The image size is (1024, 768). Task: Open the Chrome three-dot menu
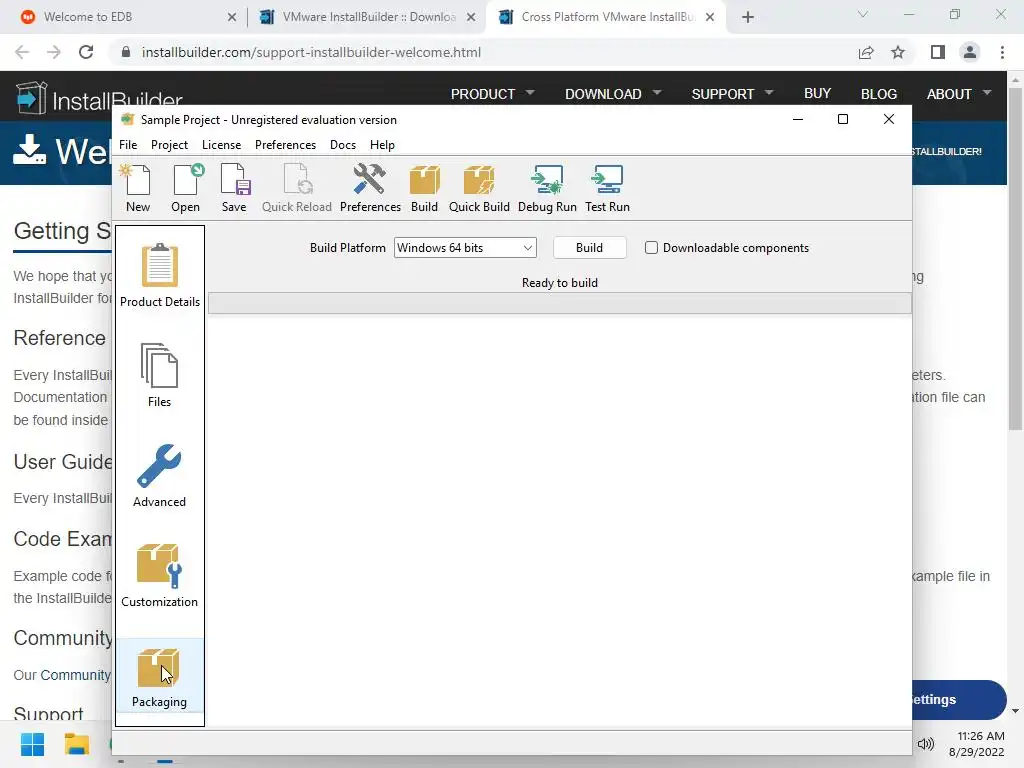1002,52
